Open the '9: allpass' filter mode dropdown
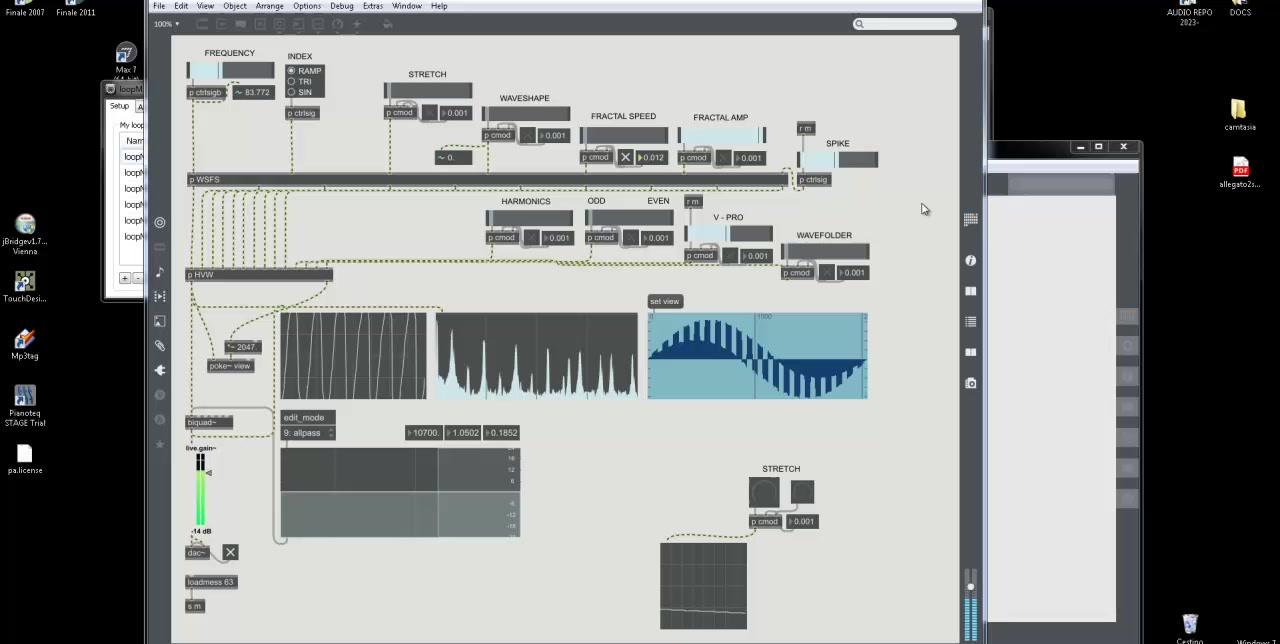 (x=308, y=433)
